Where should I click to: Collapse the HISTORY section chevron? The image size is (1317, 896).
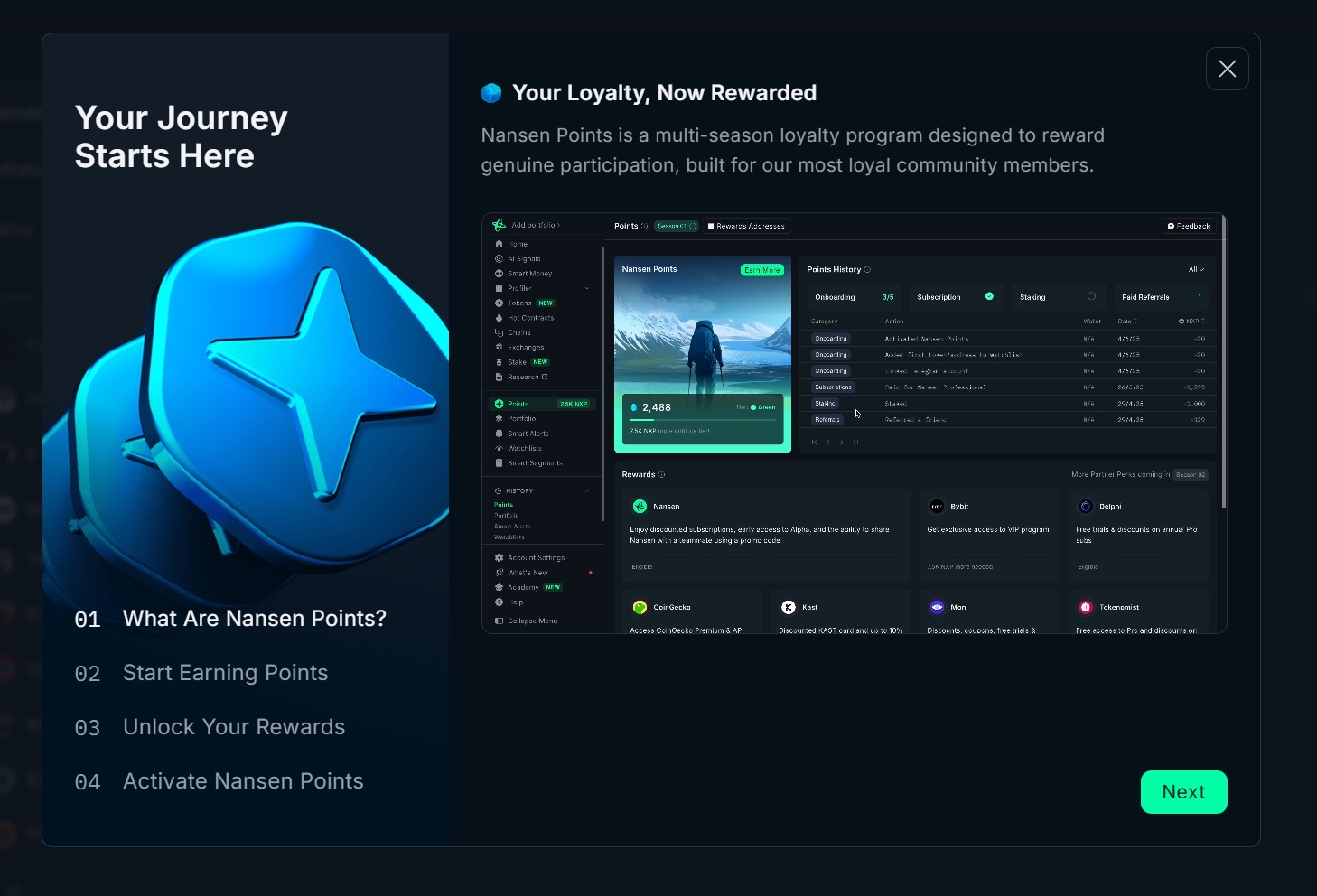pos(587,491)
